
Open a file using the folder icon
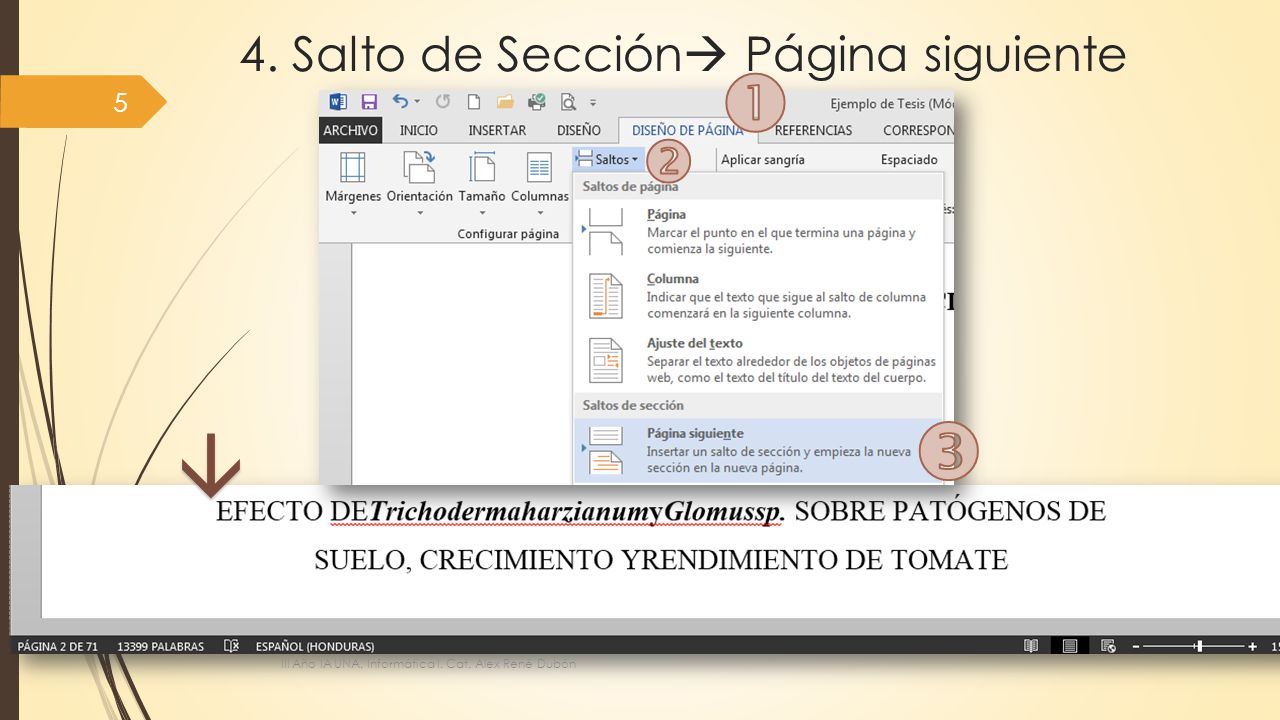(505, 102)
